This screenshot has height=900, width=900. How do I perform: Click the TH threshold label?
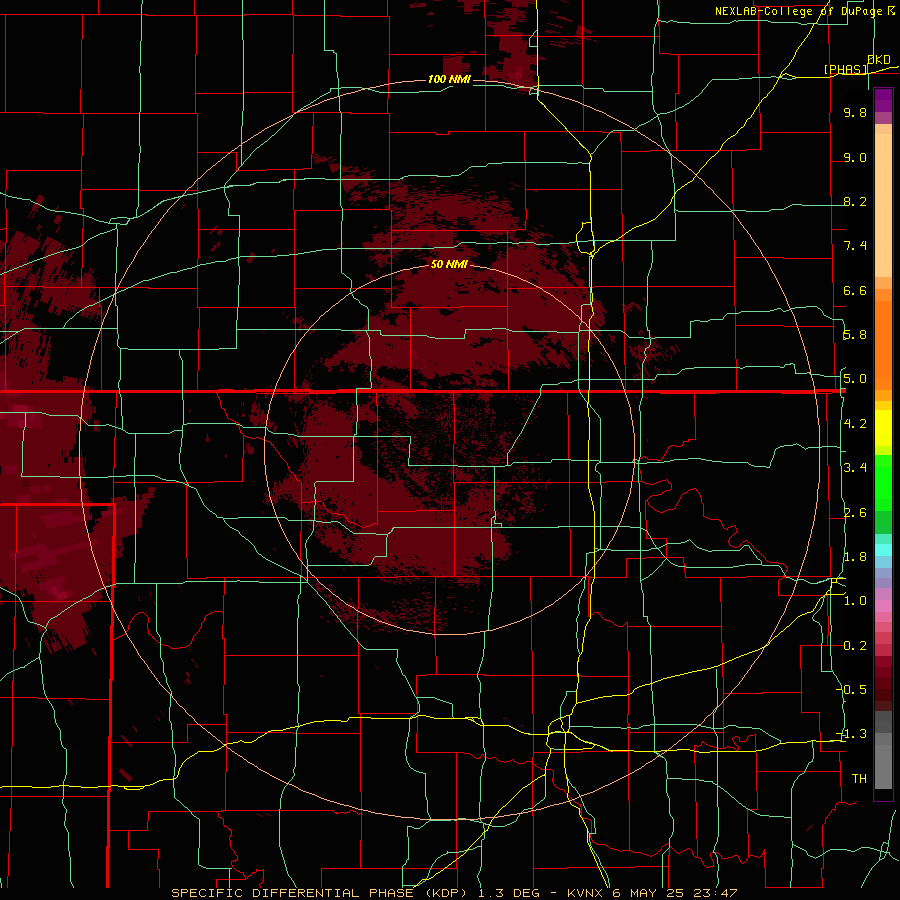pyautogui.click(x=859, y=779)
